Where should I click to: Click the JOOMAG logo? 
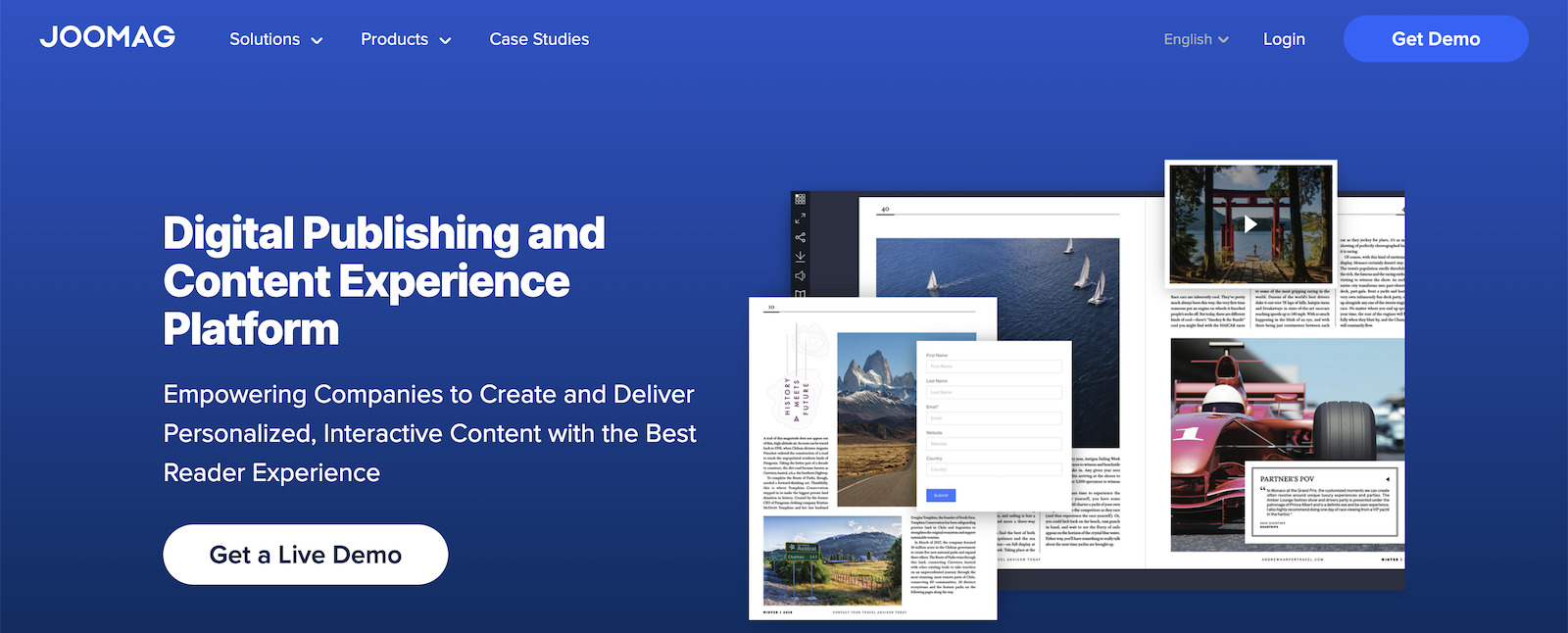click(108, 37)
